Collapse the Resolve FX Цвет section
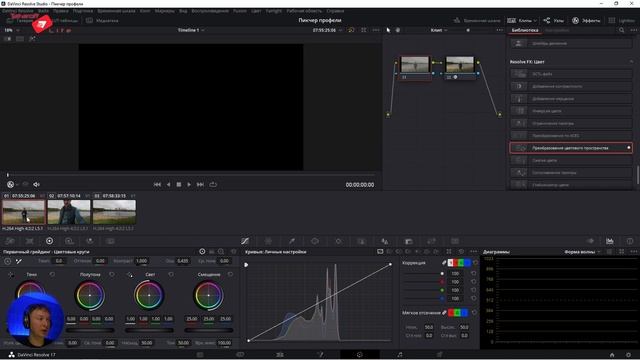Image resolution: width=640 pixels, height=360 pixels. pyautogui.click(x=631, y=62)
